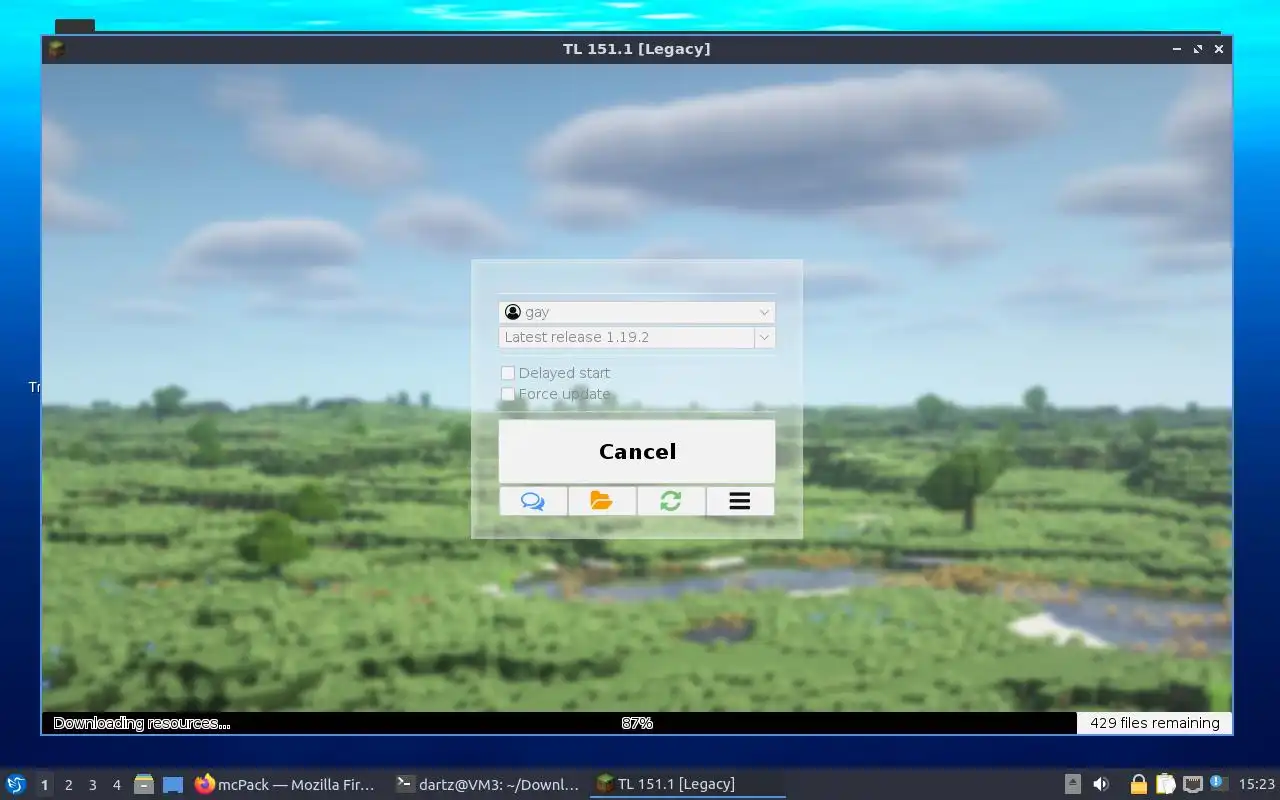The image size is (1280, 800).
Task: Switch to workspace 2
Action: [68, 785]
